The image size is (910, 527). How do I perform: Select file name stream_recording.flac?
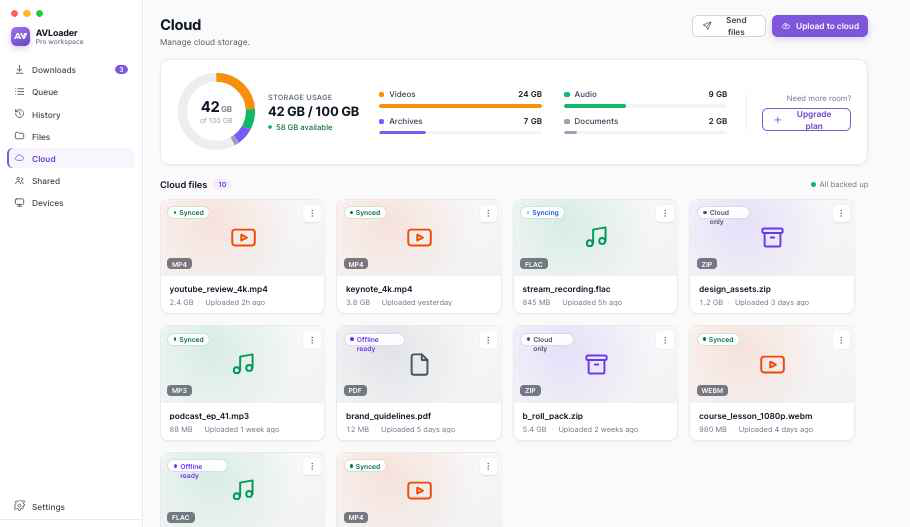[x=566, y=289]
